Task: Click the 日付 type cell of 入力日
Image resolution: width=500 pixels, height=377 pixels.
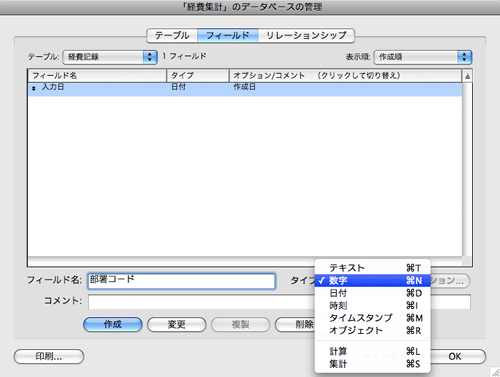Action: pyautogui.click(x=179, y=87)
